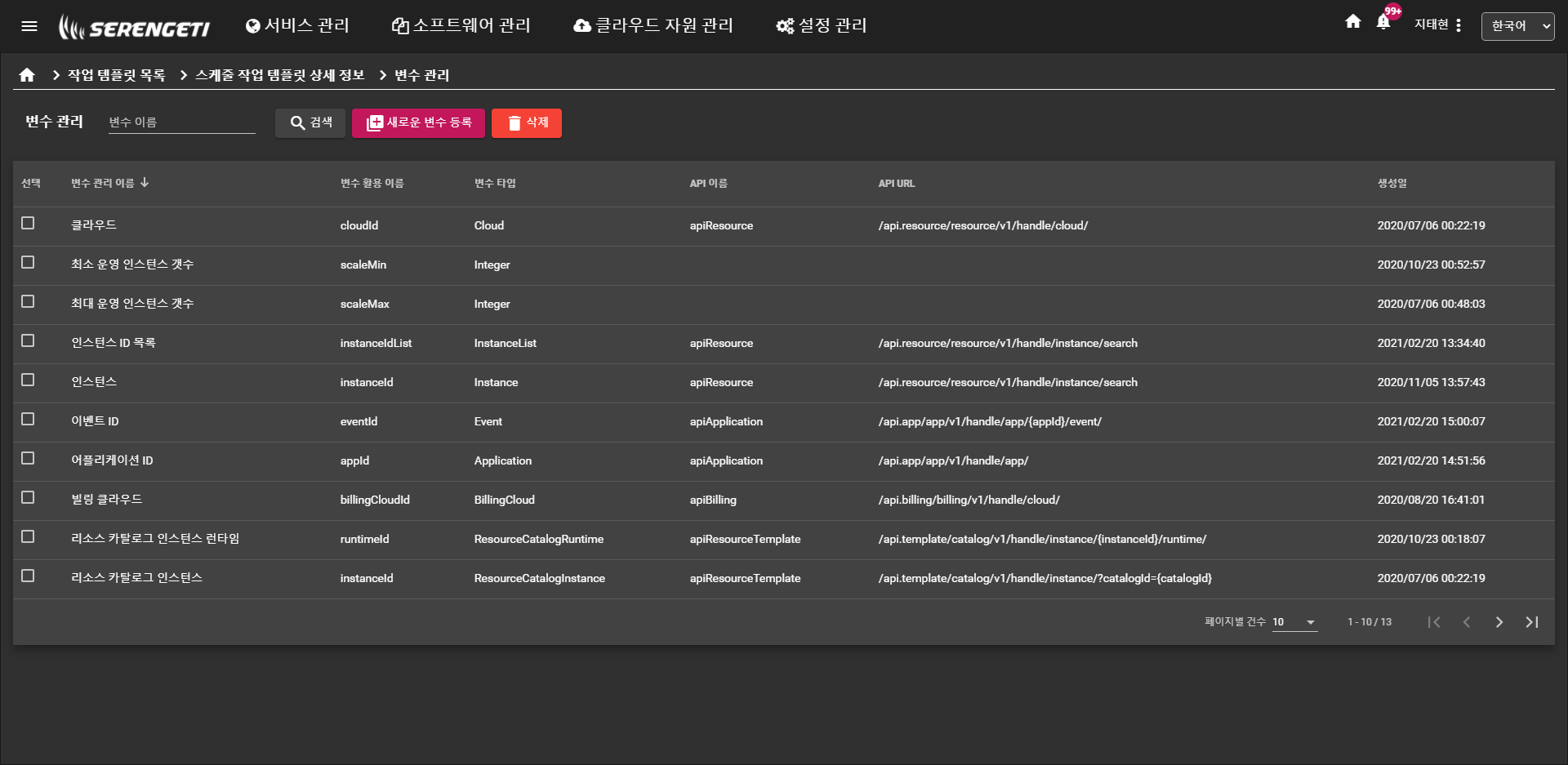1568x765 pixels.
Task: Open 클라우드 자원 관리 menu
Action: [x=653, y=26]
